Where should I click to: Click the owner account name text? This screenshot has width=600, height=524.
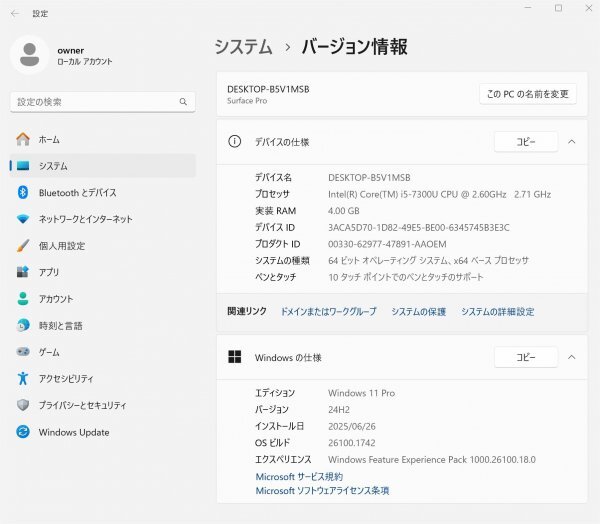(71, 51)
